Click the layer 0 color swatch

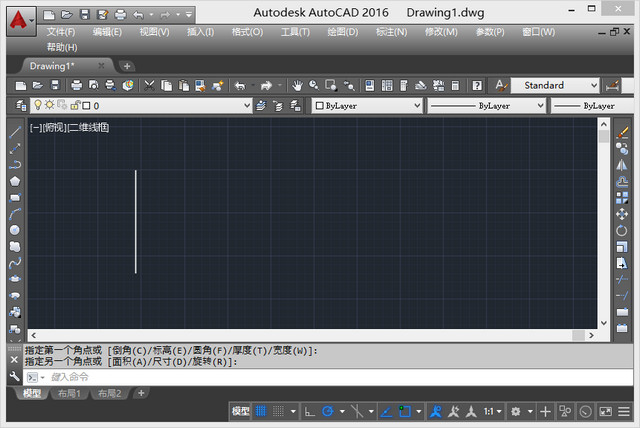tap(86, 106)
